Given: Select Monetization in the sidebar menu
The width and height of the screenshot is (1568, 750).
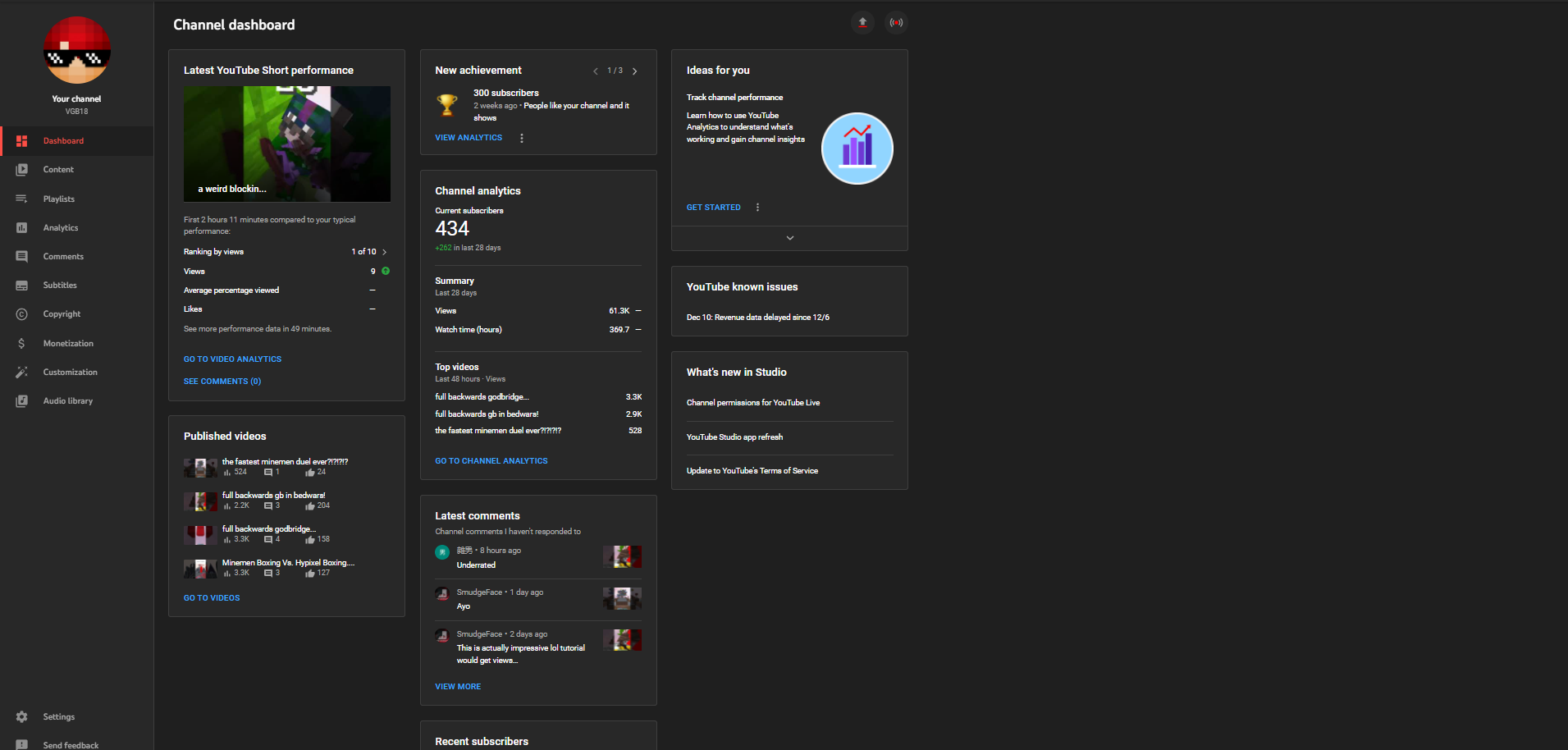Looking at the screenshot, I should point(77,343).
